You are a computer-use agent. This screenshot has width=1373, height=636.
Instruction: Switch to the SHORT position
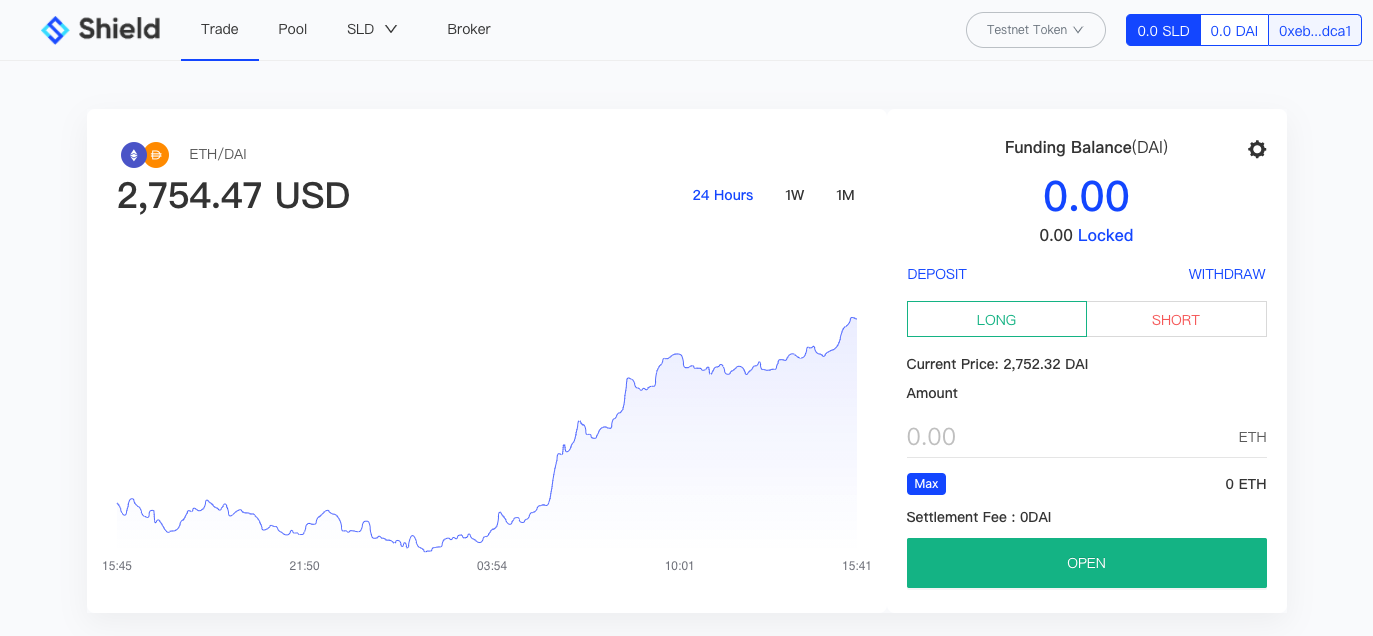coord(1176,320)
